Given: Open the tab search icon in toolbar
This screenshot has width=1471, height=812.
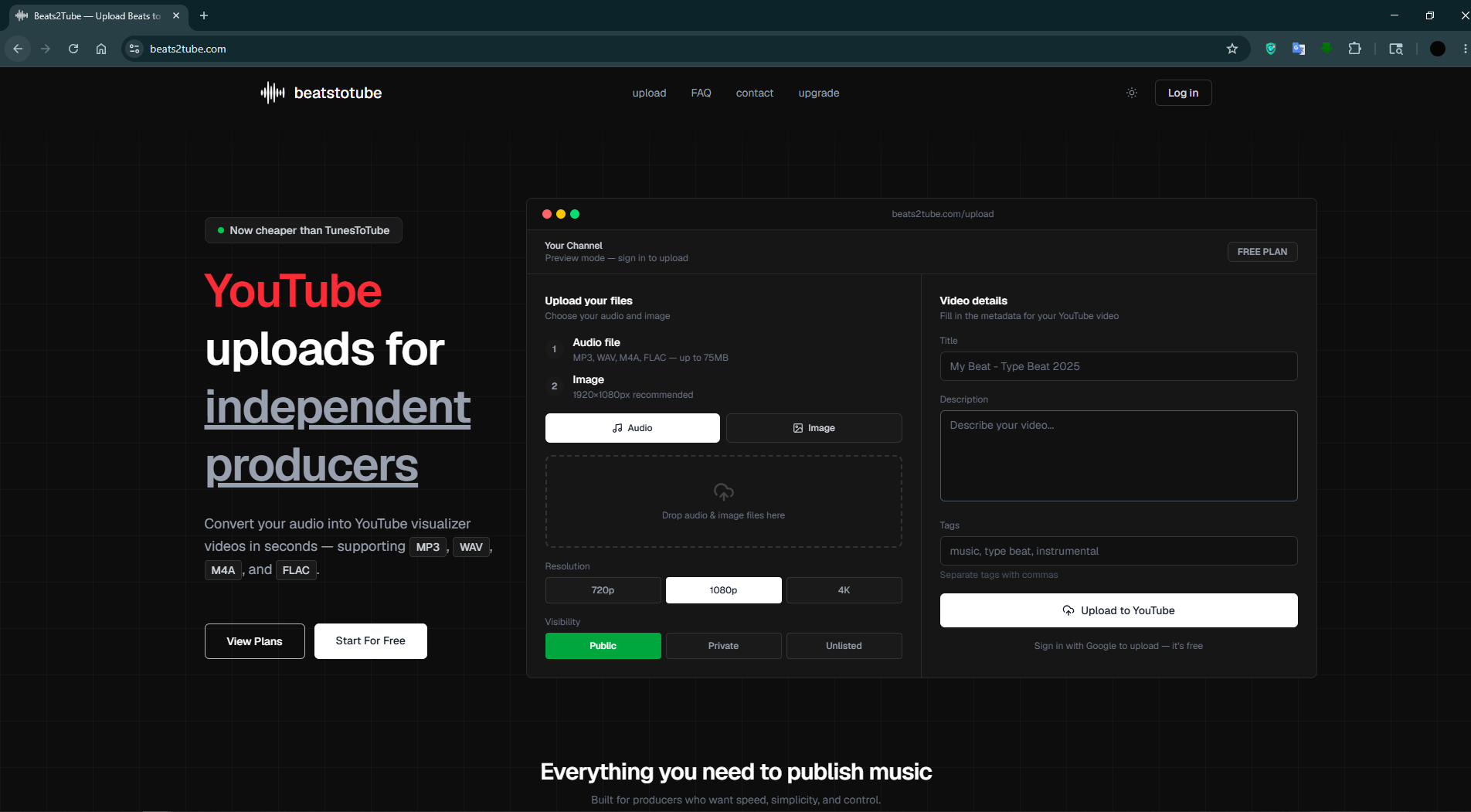Looking at the screenshot, I should 1396,49.
